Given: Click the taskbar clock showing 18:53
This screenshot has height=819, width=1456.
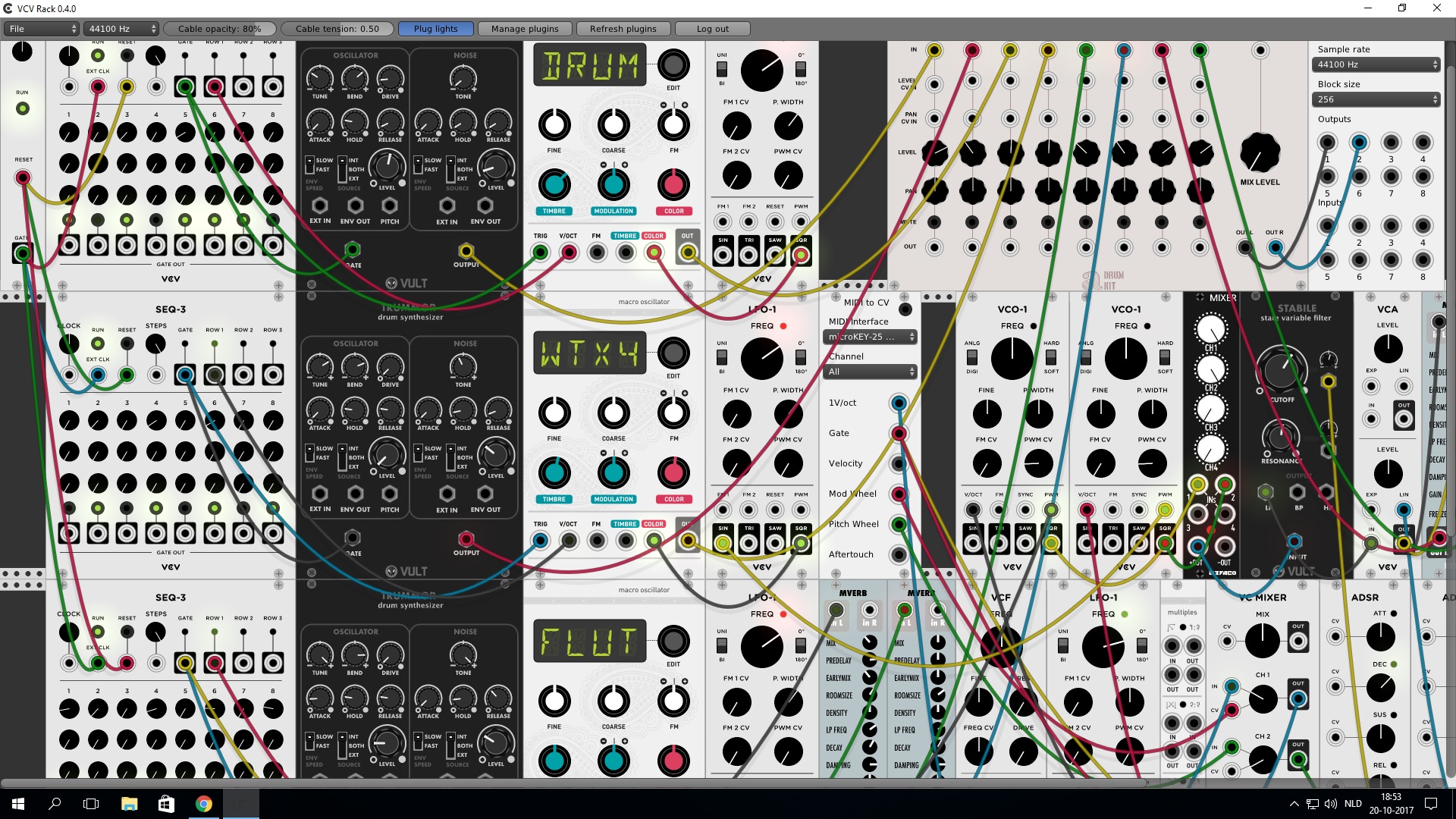Looking at the screenshot, I should pyautogui.click(x=1391, y=804).
